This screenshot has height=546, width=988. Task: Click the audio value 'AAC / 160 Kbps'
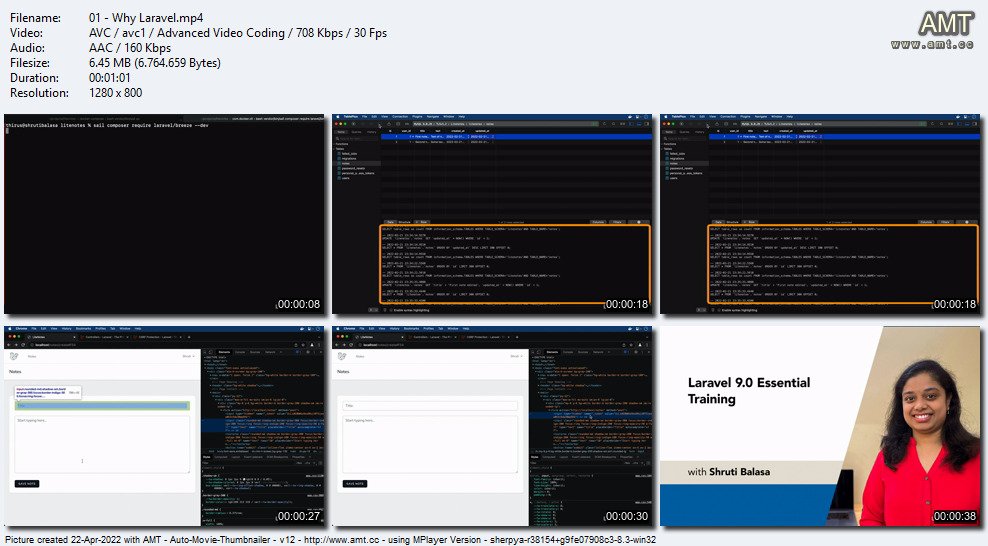[x=130, y=48]
